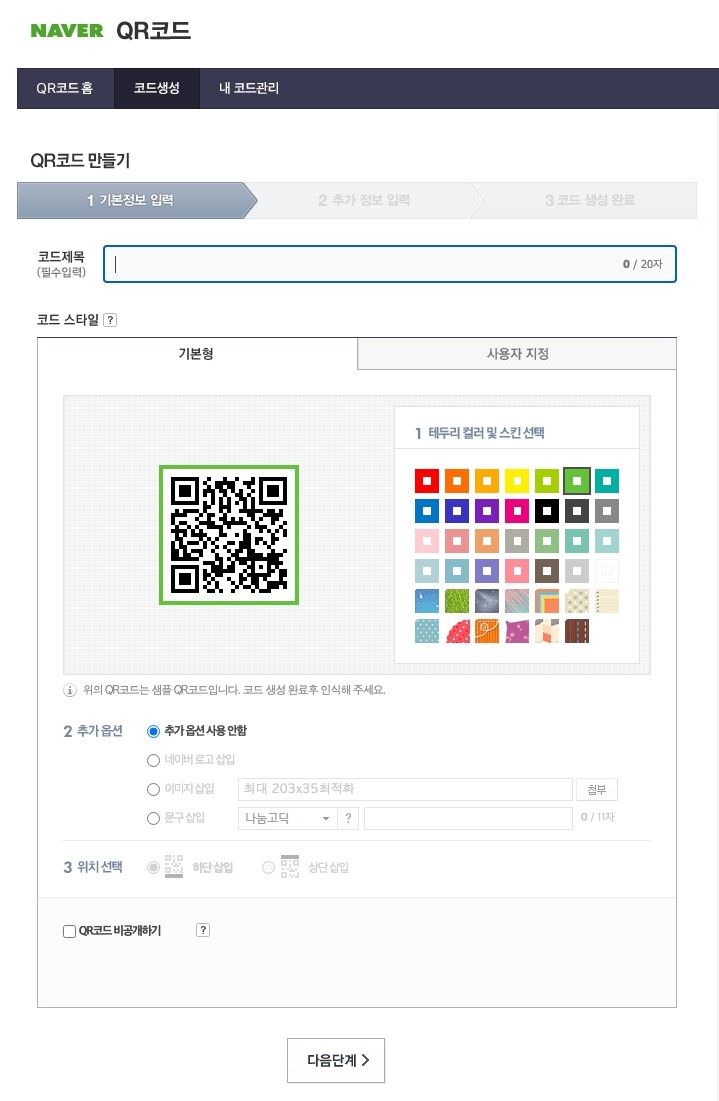The image size is (719, 1101).
Task: Pick the hot pink border color swatch
Action: click(x=517, y=511)
